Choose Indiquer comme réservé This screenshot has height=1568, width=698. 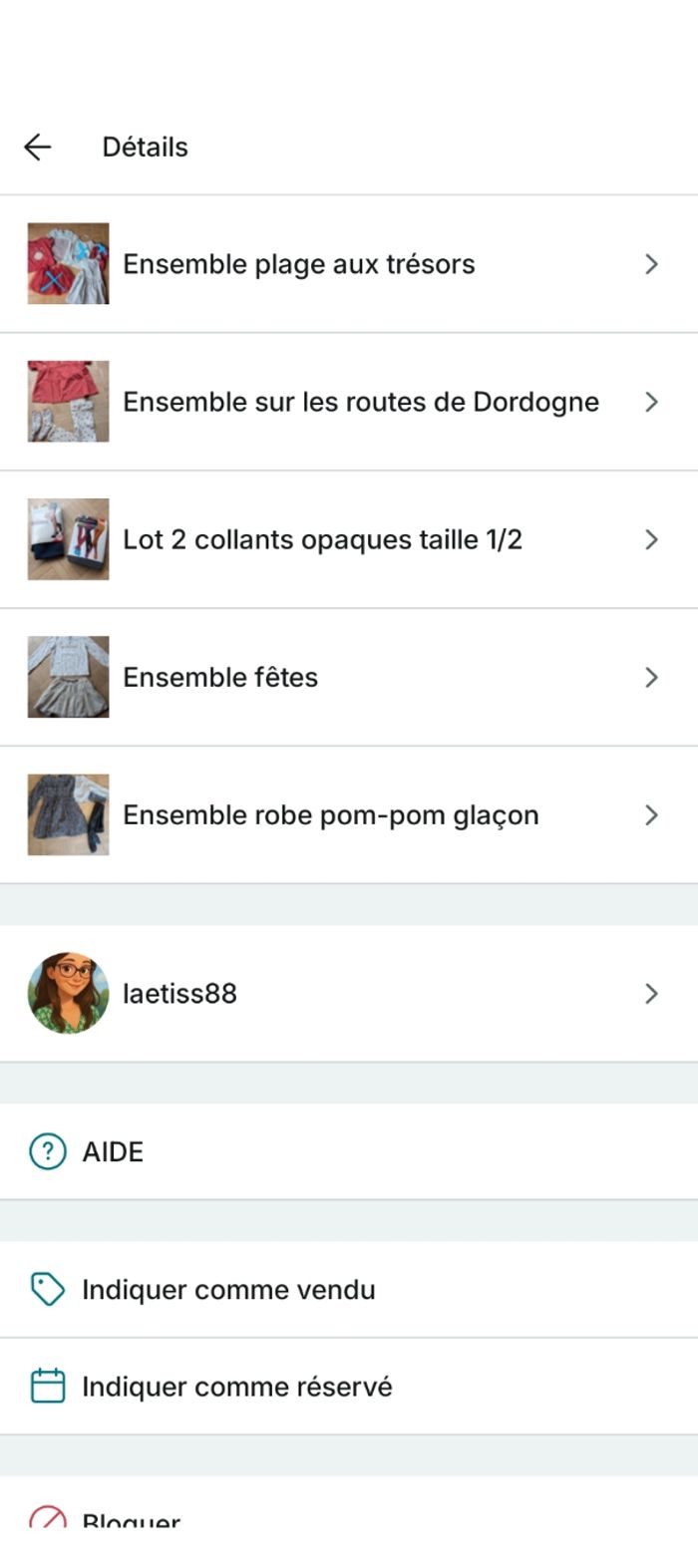point(236,1387)
